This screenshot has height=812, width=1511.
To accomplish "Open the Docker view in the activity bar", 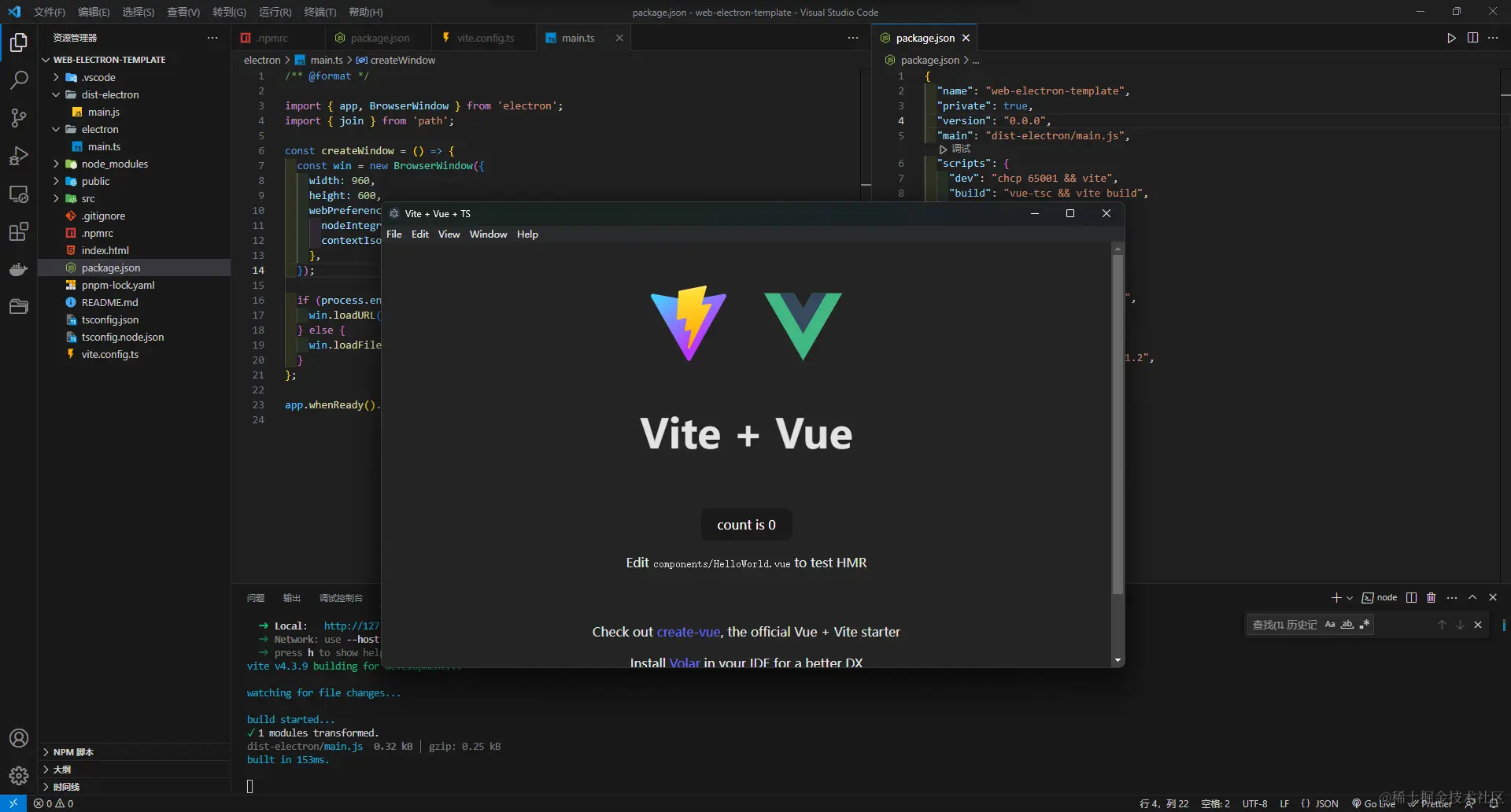I will click(18, 269).
